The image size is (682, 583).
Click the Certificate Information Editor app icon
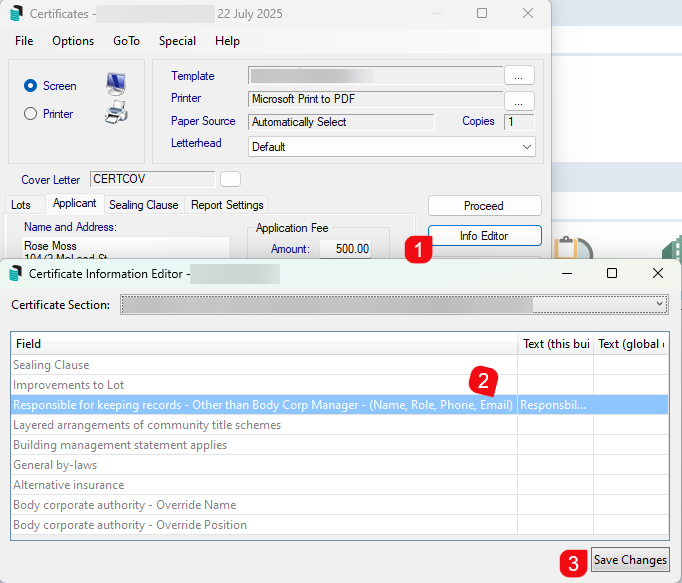click(x=15, y=273)
